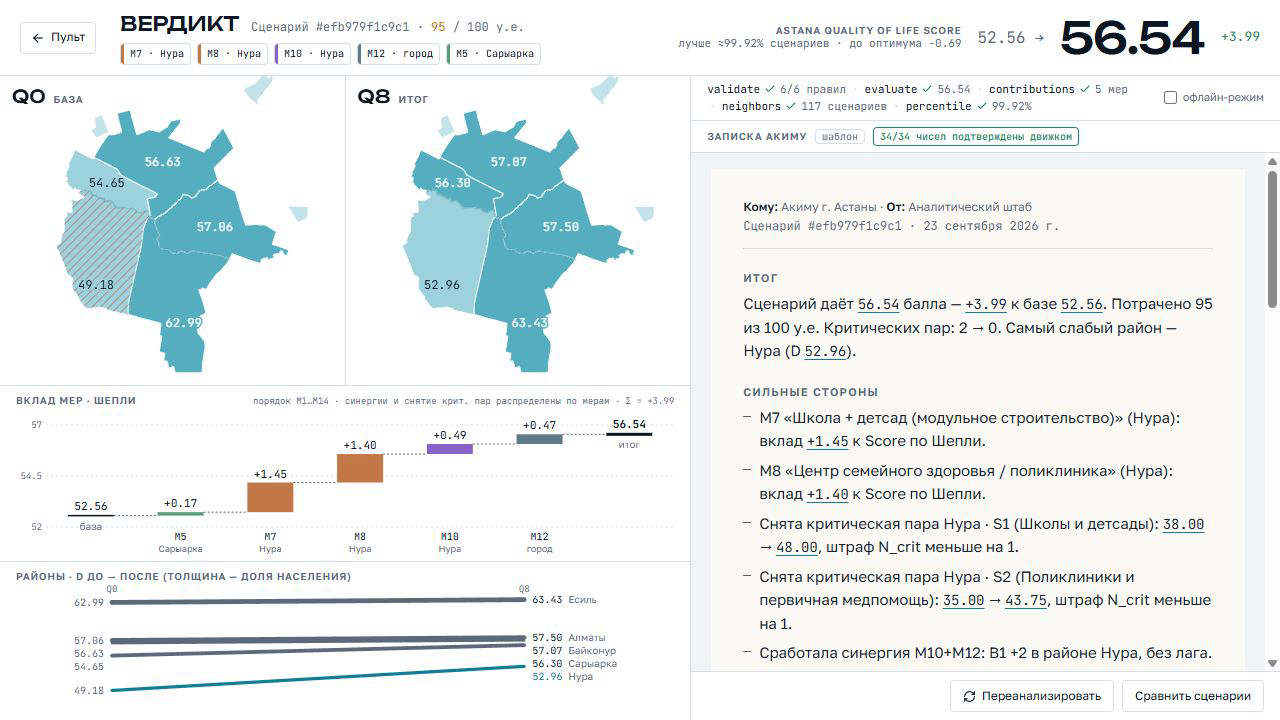This screenshot has height=720, width=1280.
Task: Click '34/34 чисел подтверждены движком' badge
Action: (x=975, y=136)
